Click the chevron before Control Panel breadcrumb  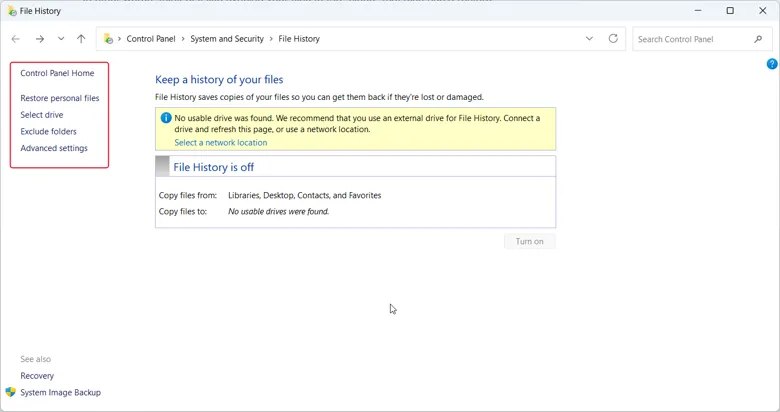tap(119, 39)
